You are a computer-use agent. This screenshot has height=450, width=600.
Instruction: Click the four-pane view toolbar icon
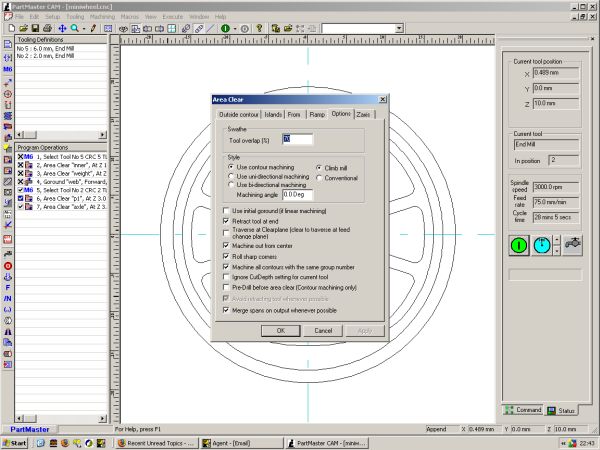[x=172, y=28]
